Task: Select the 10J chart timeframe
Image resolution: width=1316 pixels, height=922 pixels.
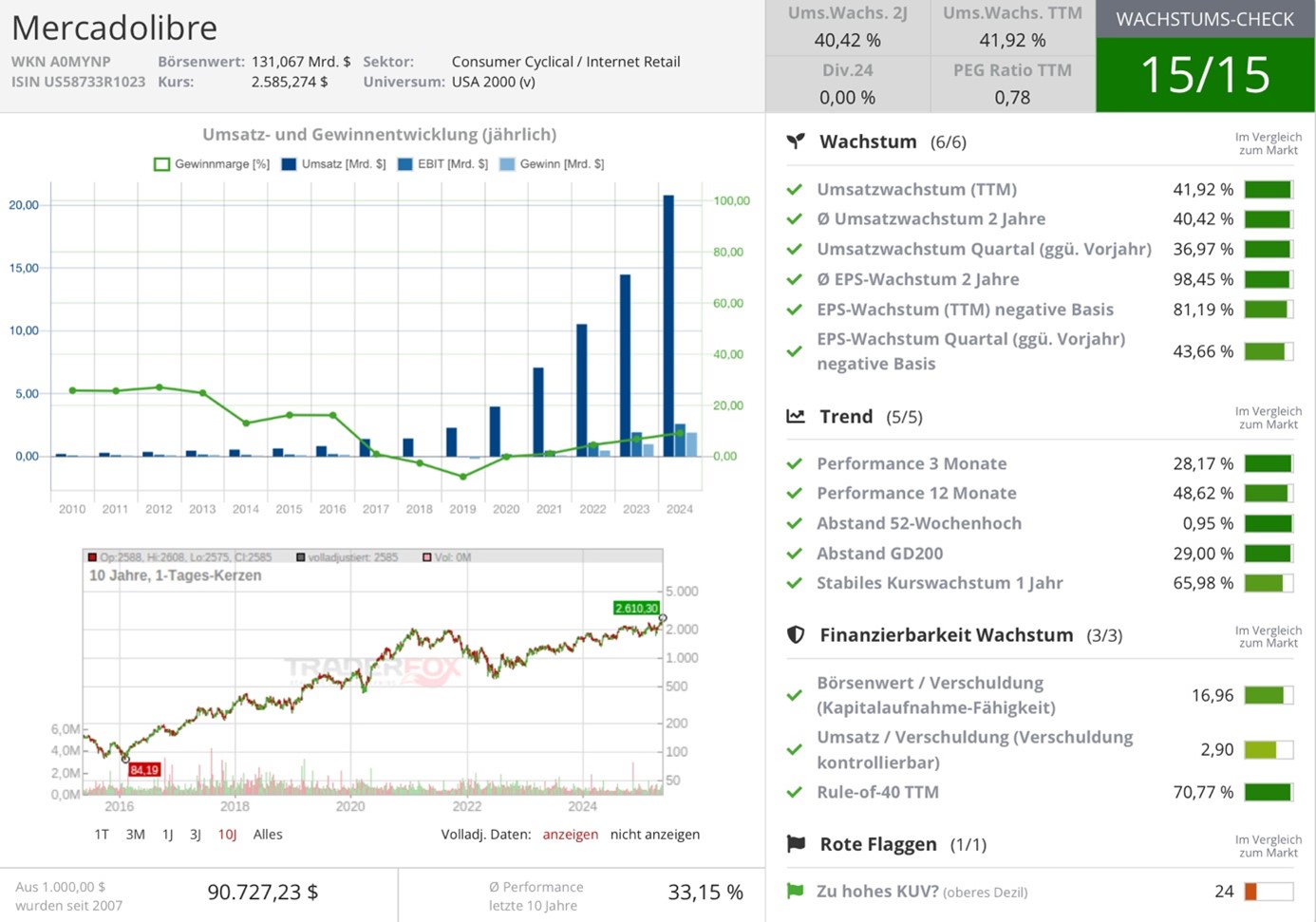Action: click(228, 834)
